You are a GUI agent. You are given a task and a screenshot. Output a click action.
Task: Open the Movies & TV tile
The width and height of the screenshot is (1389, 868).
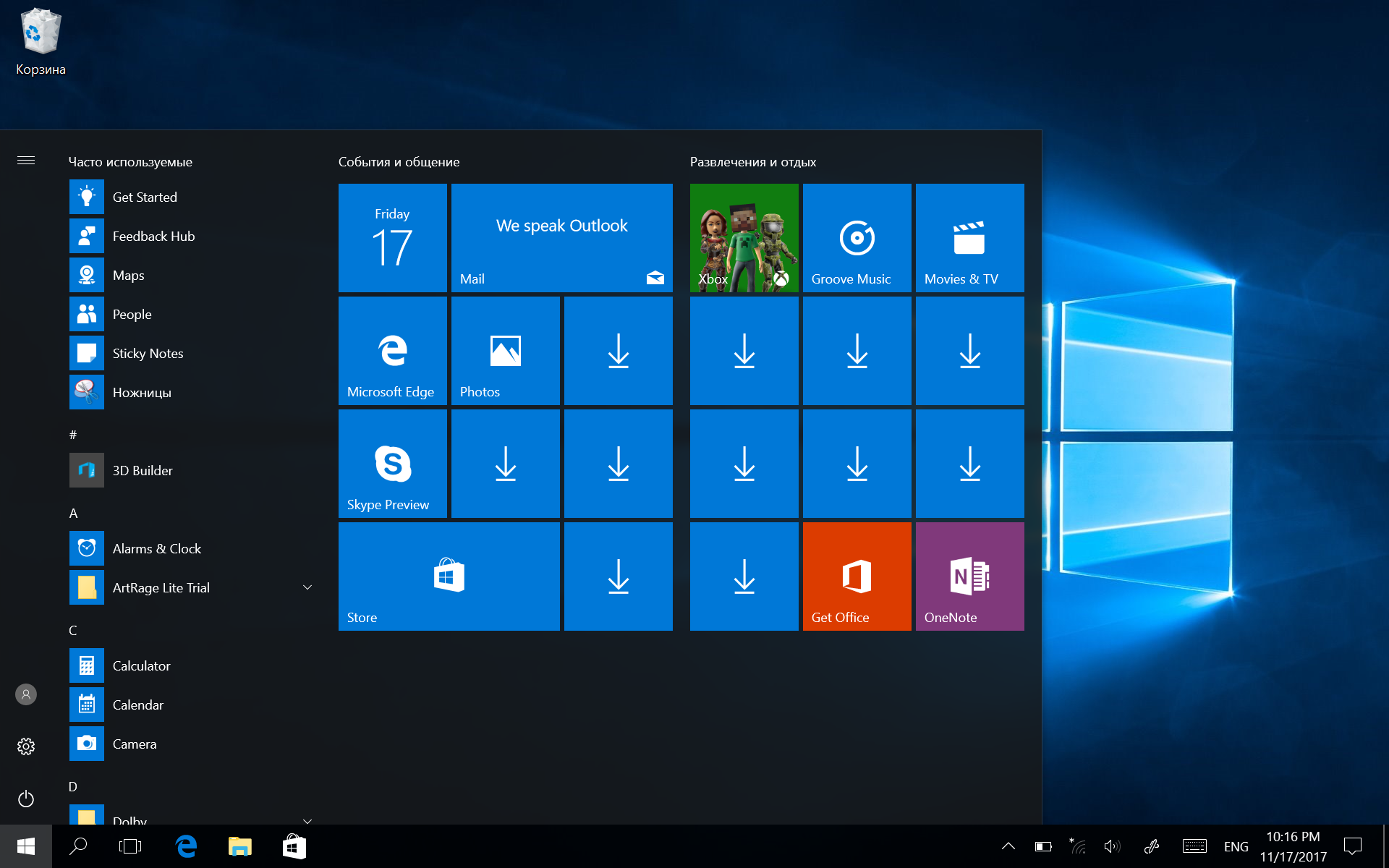point(970,238)
